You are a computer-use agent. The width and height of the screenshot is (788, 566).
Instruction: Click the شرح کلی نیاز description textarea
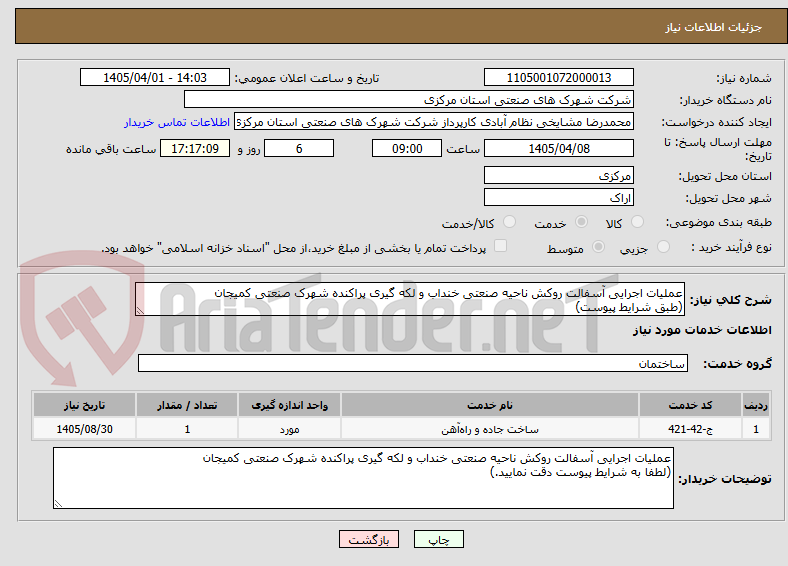(x=410, y=299)
